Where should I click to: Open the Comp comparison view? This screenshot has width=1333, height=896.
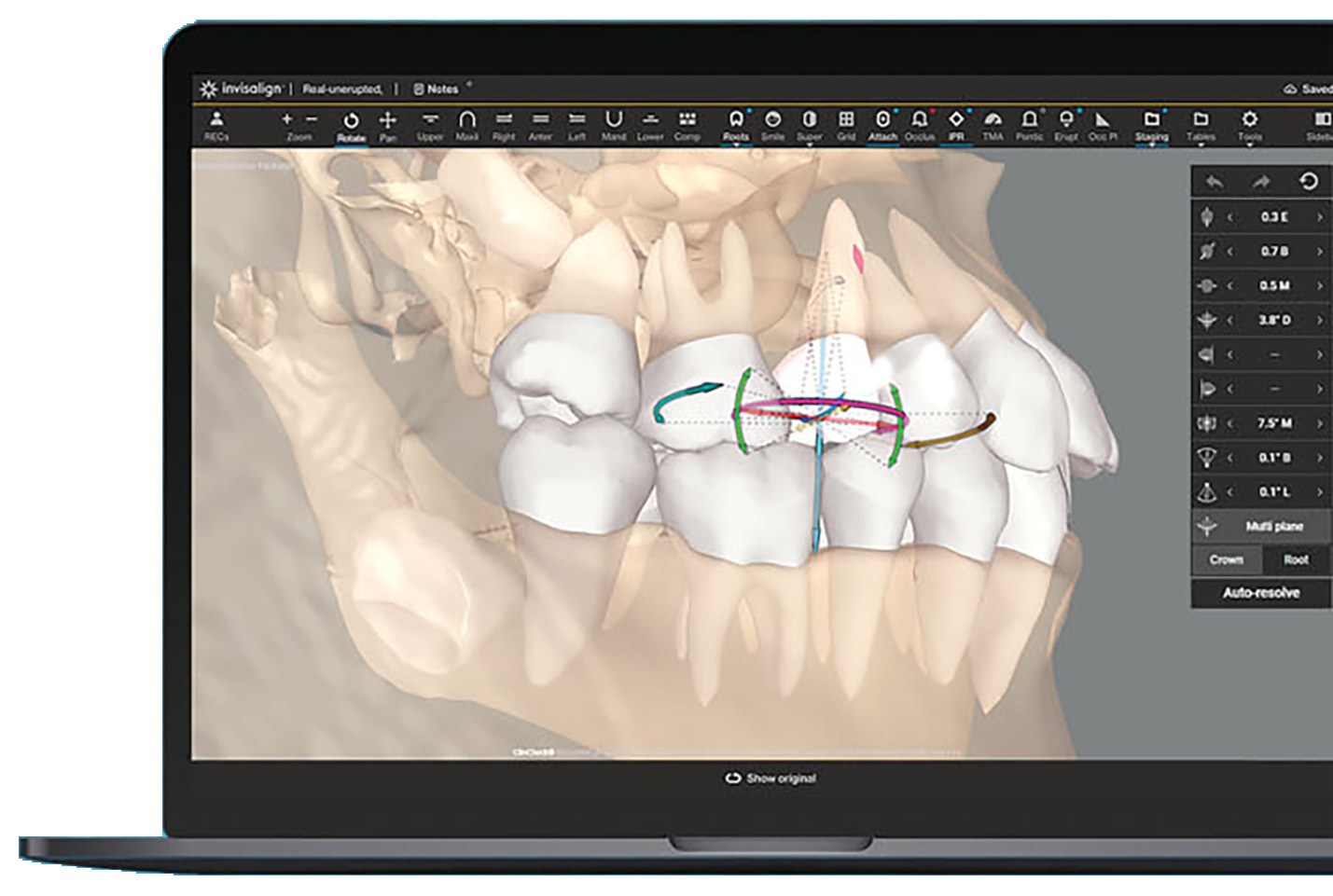[687, 126]
